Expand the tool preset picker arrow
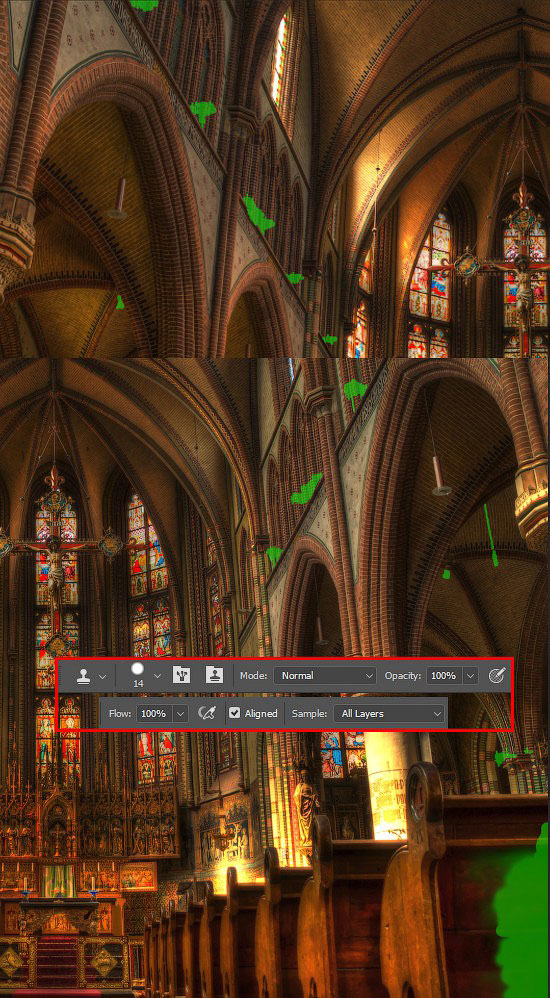The height and width of the screenshot is (998, 550). point(102,677)
